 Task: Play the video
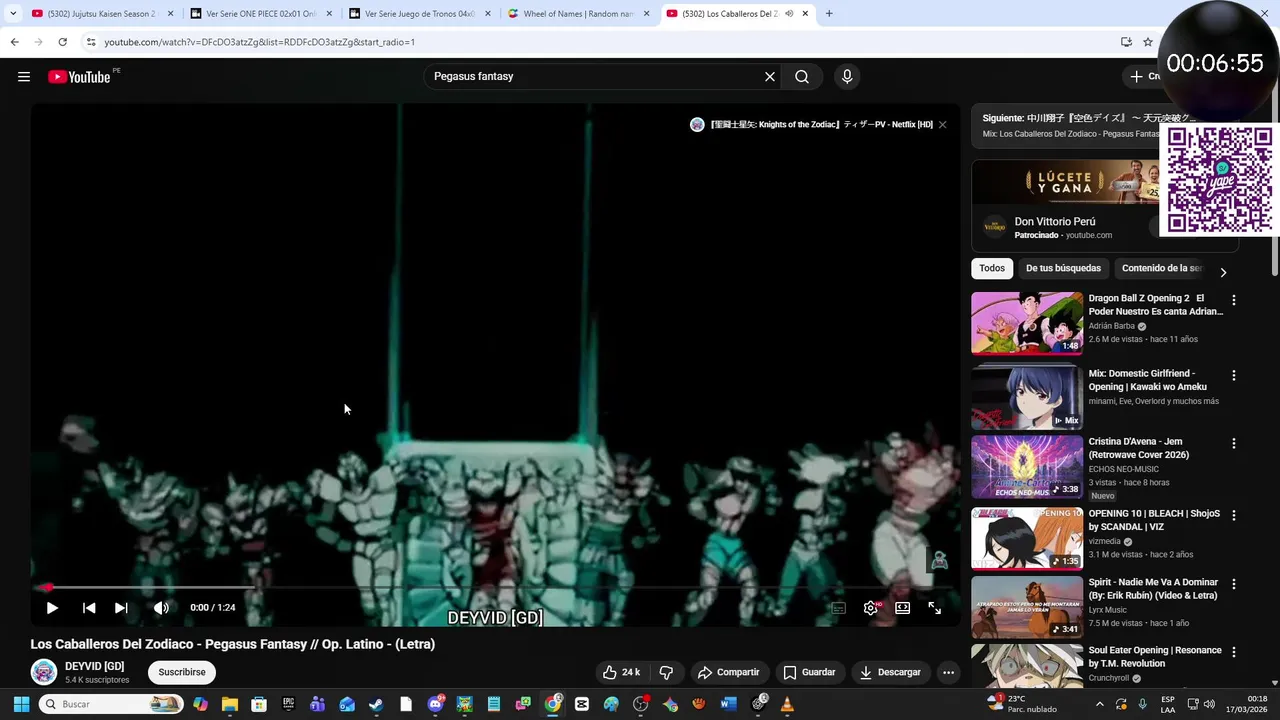(52, 607)
